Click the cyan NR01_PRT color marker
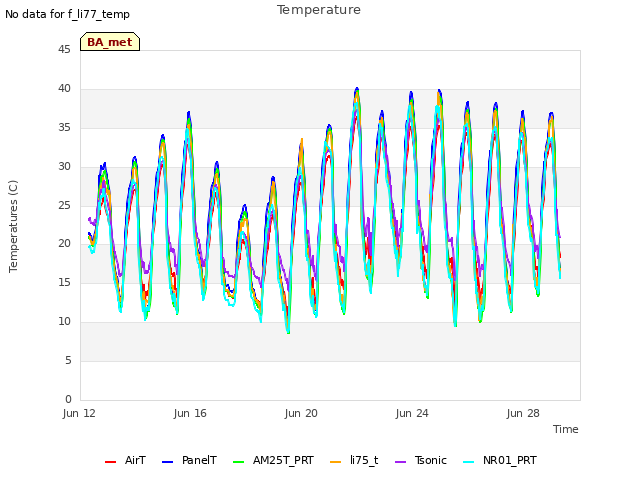The image size is (640, 480). click(x=469, y=462)
